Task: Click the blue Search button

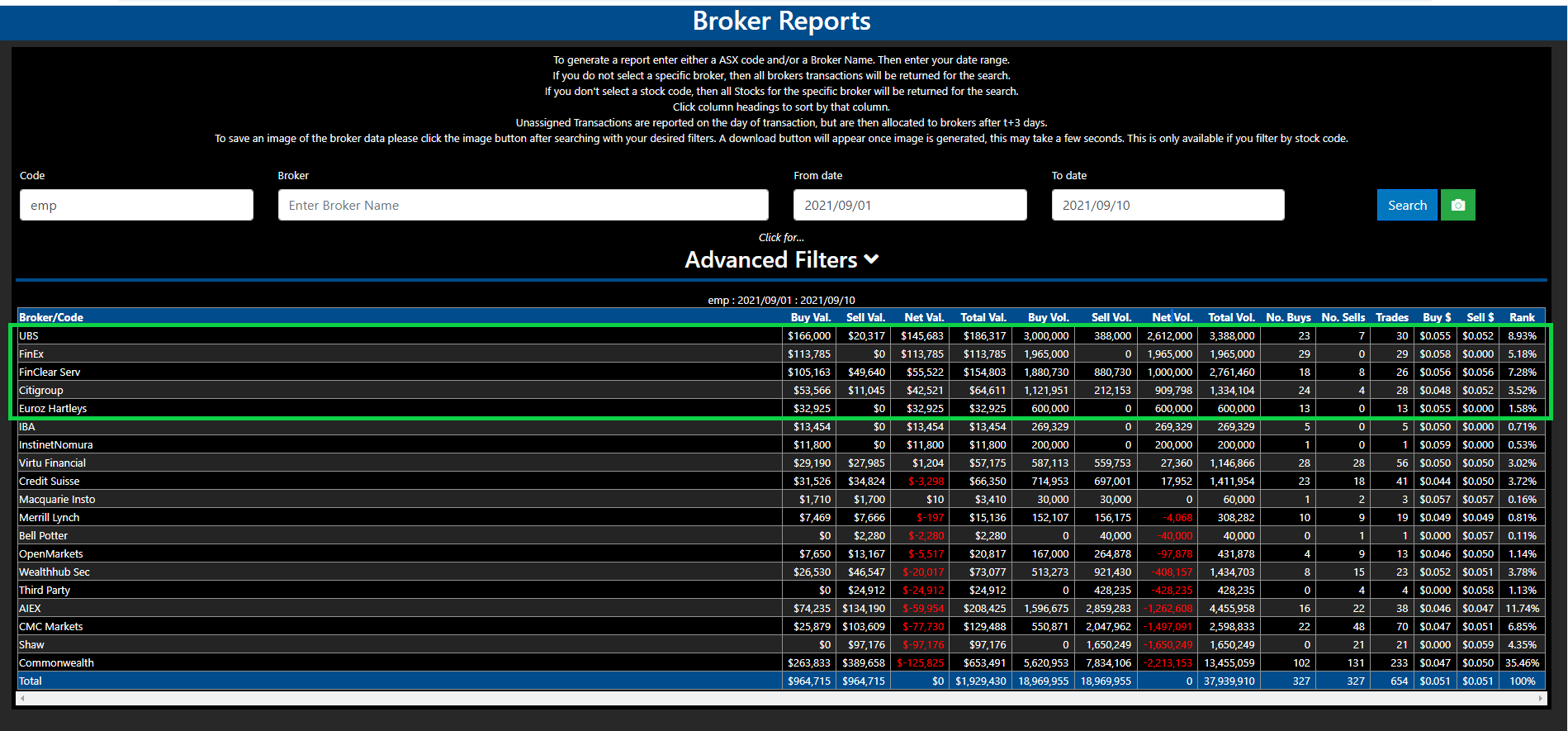Action: point(1407,205)
